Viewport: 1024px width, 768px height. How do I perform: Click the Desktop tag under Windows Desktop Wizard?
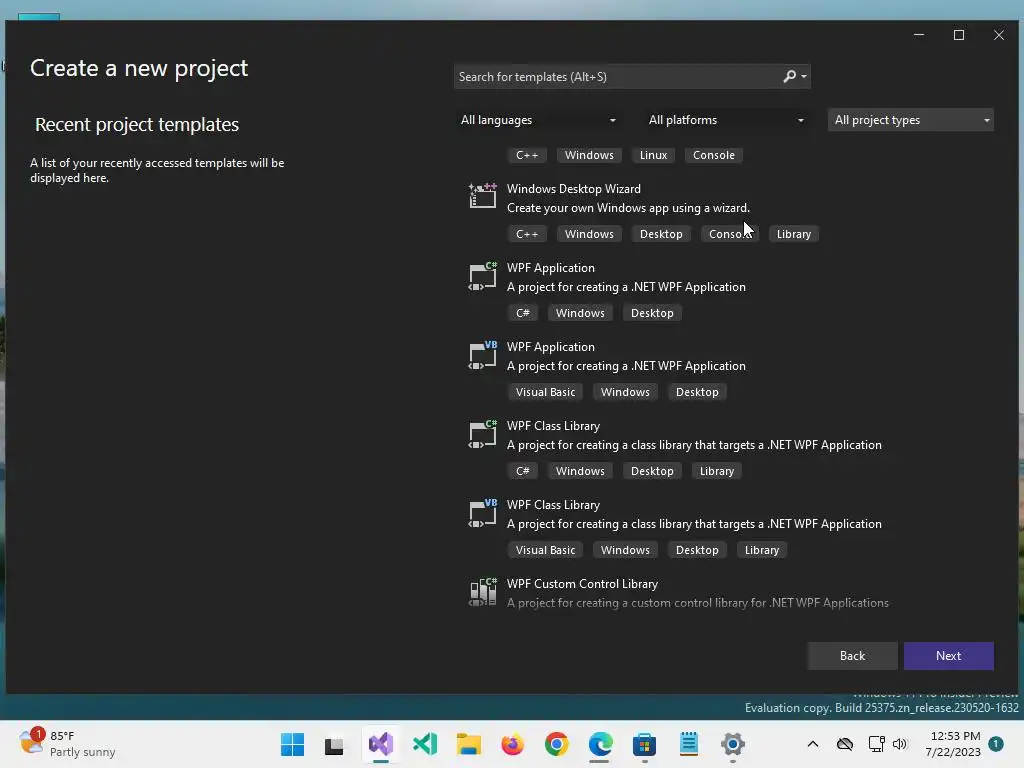[661, 234]
